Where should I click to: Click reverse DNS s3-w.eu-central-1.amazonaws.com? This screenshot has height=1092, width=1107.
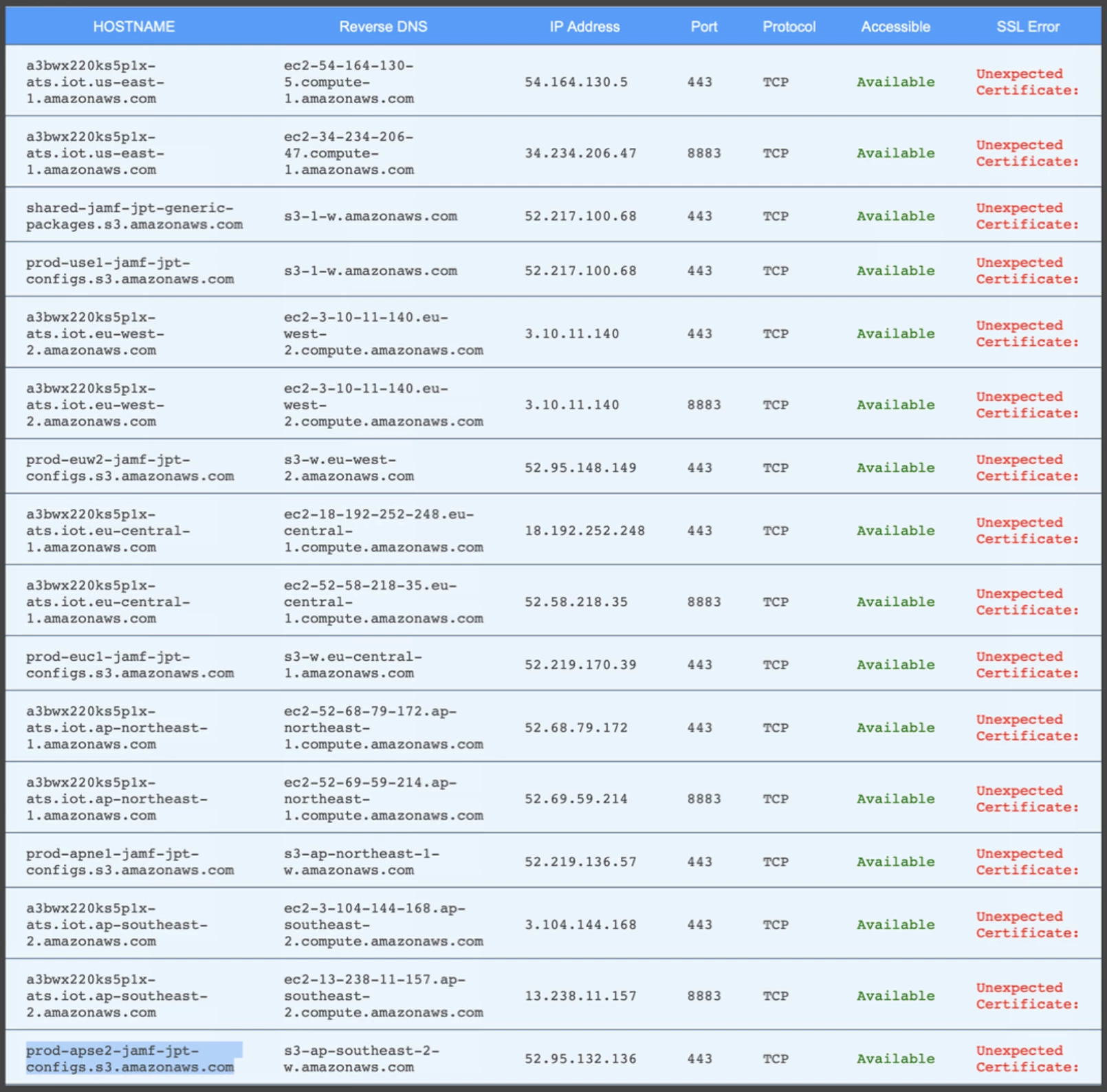[353, 665]
